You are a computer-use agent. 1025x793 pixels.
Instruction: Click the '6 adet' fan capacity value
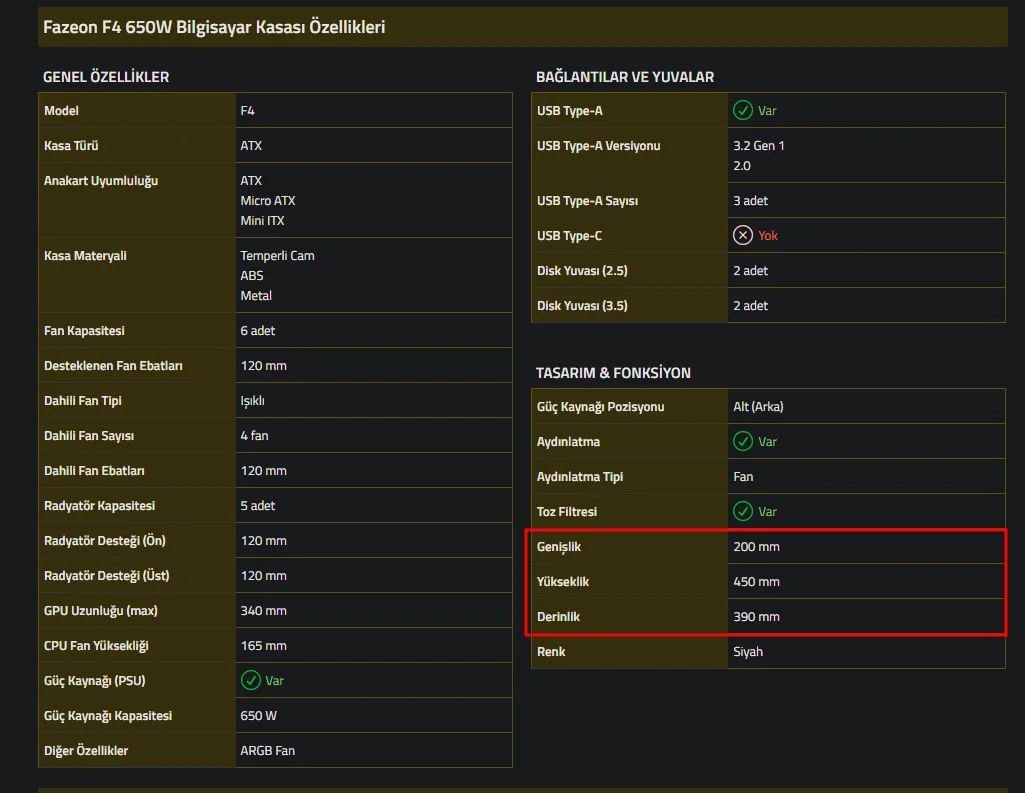(x=258, y=331)
